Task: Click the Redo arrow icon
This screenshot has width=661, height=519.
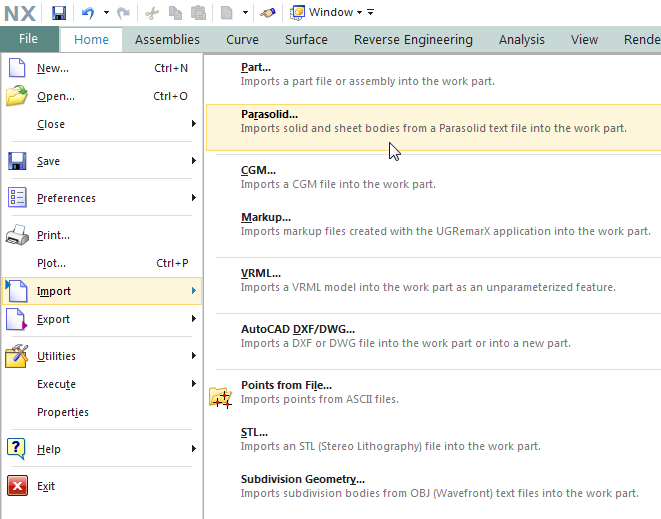Action: (123, 13)
